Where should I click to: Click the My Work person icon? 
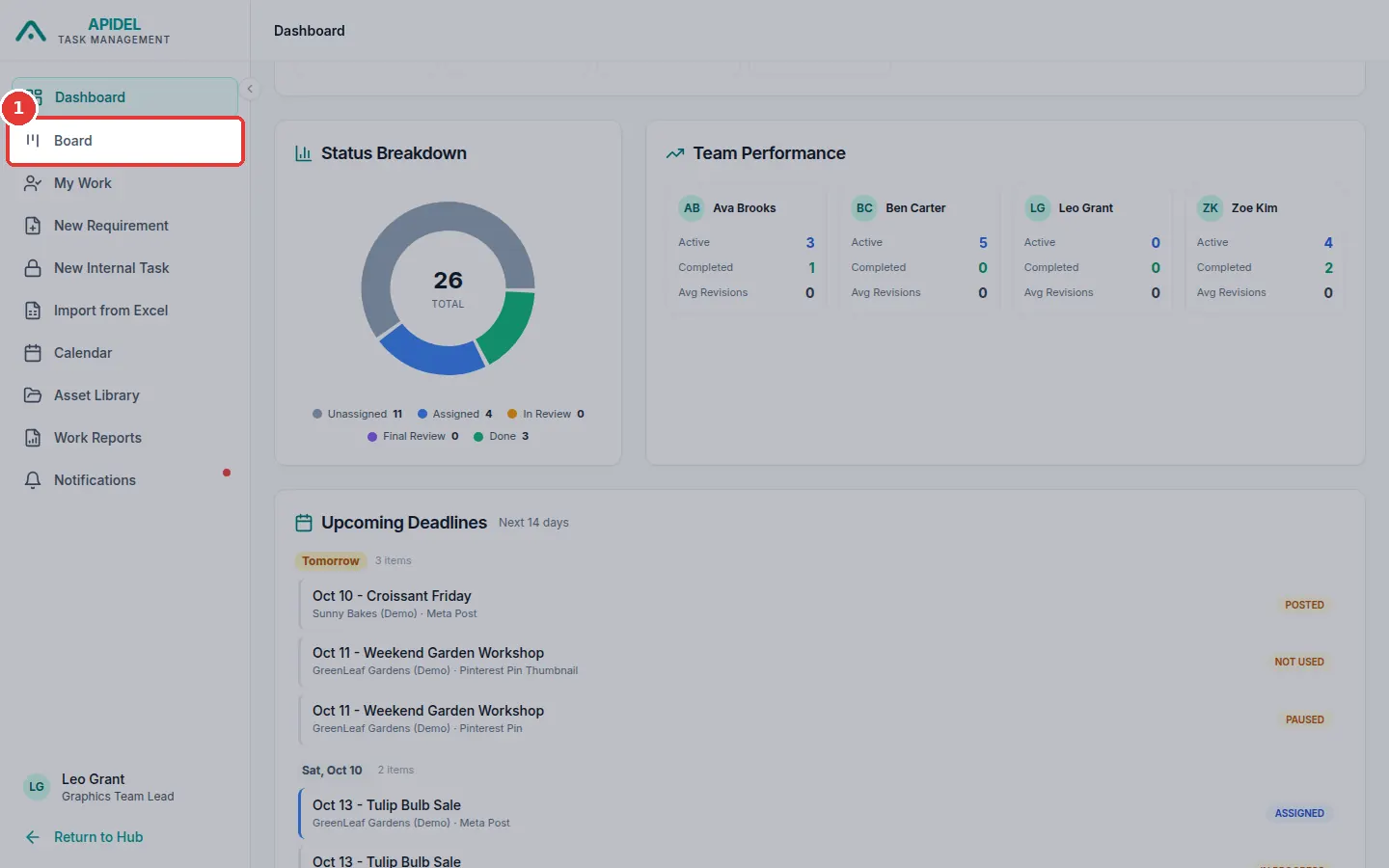[33, 183]
